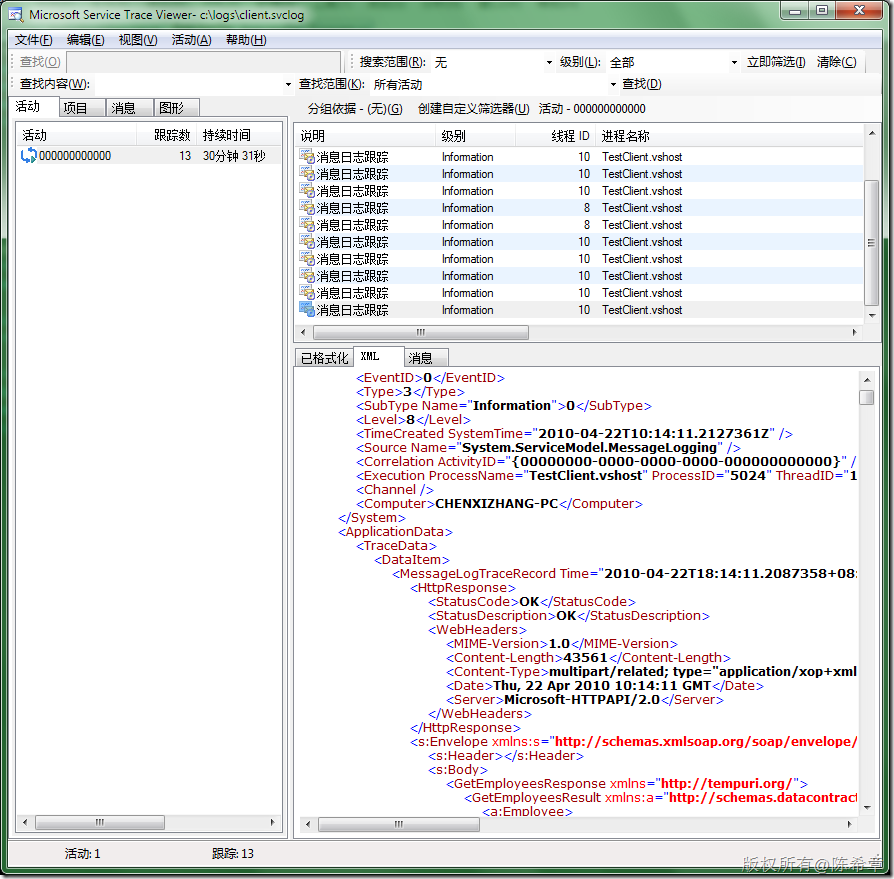Screen dimensions: 894x879
Task: Sort traces by 进程名称 column header
Action: (730, 136)
